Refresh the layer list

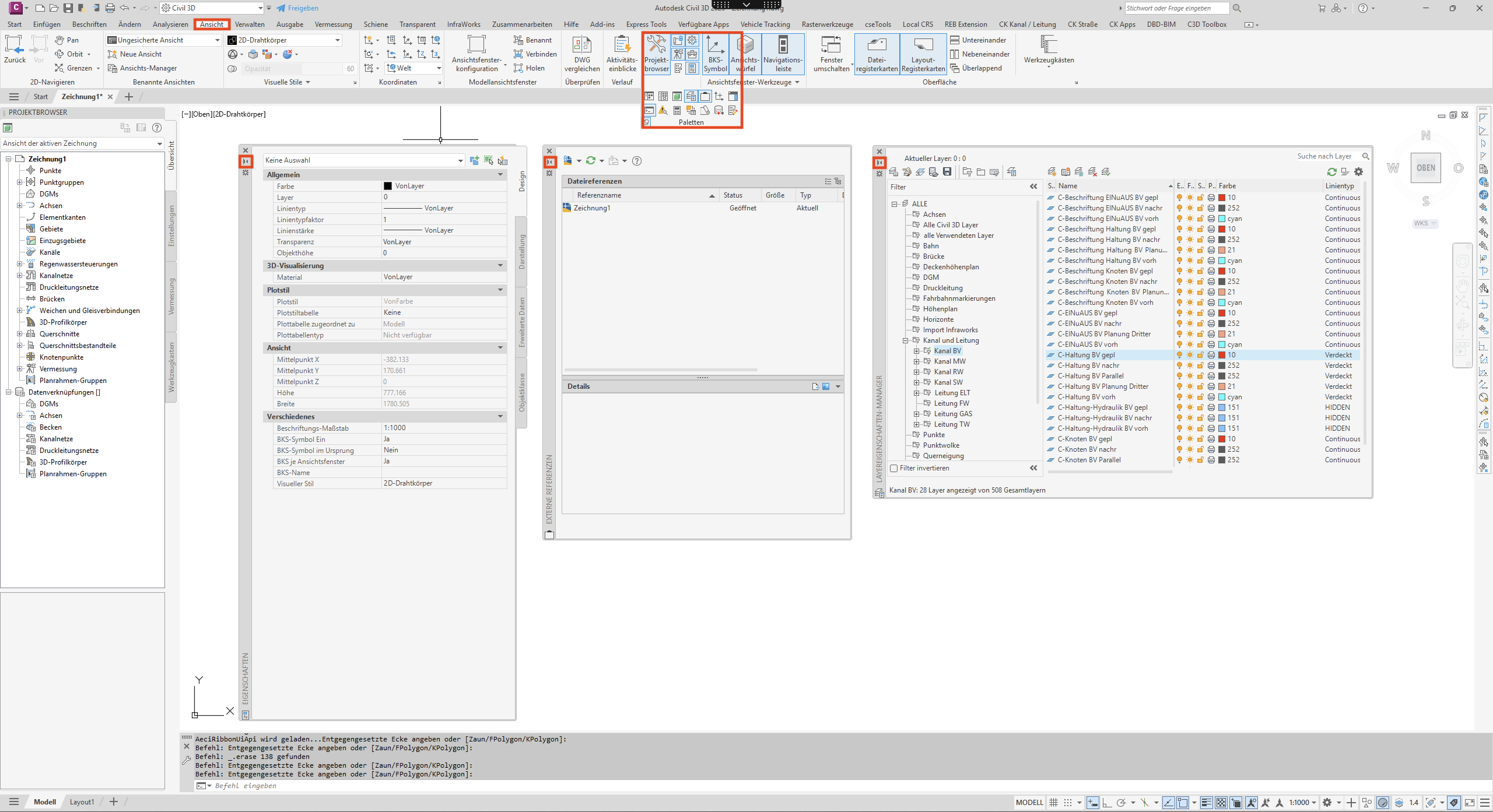tap(1331, 172)
